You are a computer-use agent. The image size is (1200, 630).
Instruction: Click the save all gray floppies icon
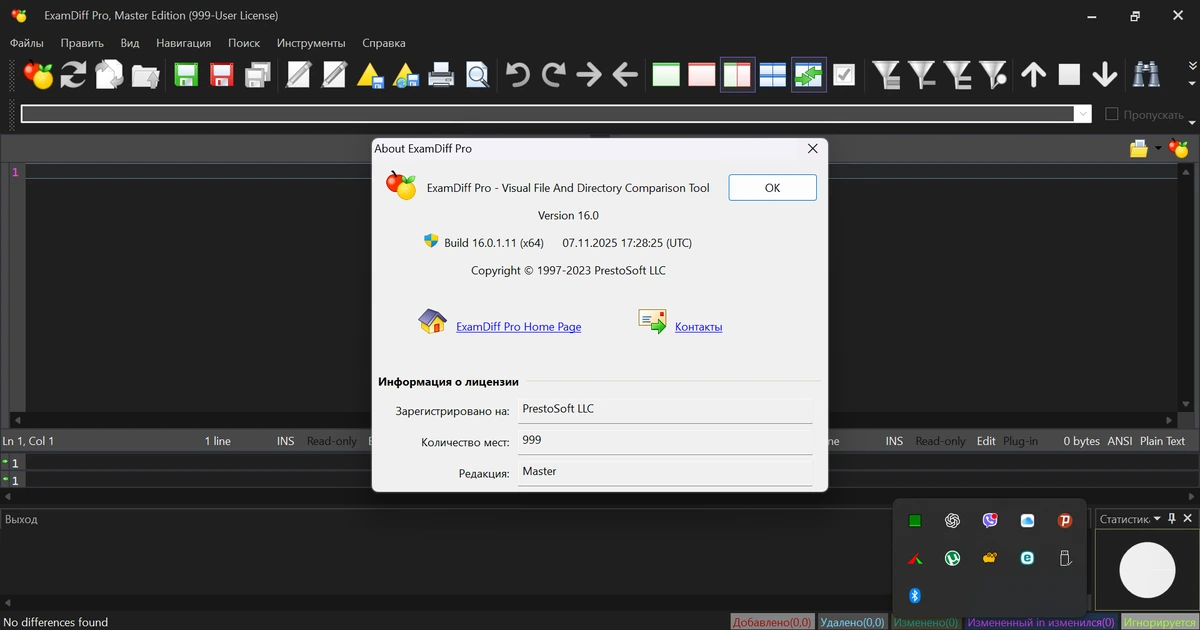click(x=258, y=75)
